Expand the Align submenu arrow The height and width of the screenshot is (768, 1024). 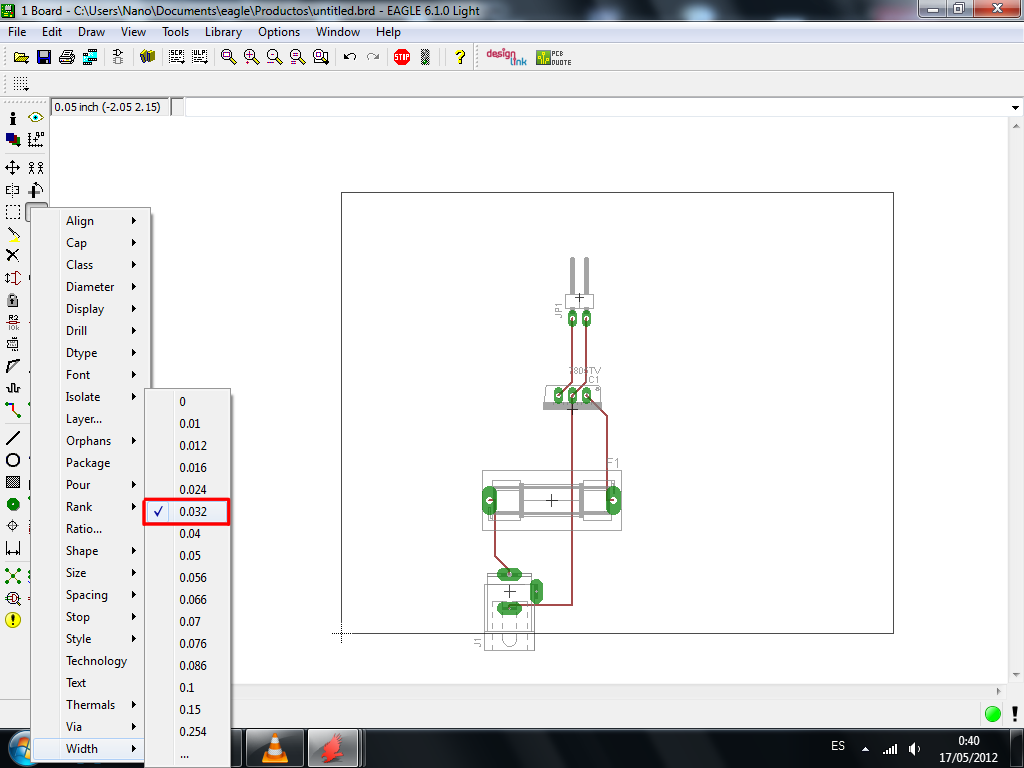tap(134, 221)
